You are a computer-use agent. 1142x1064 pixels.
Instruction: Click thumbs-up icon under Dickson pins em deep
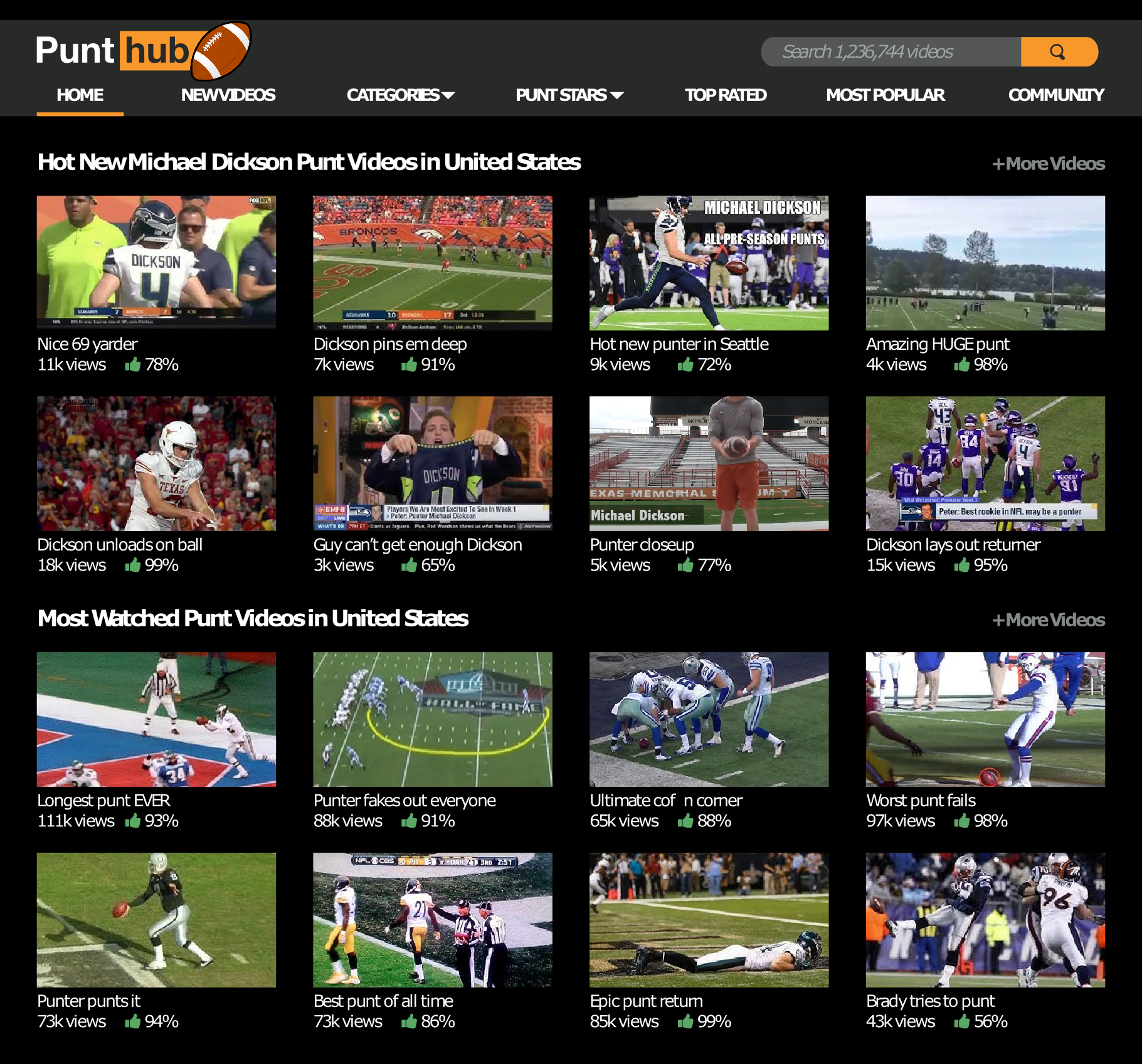point(409,364)
